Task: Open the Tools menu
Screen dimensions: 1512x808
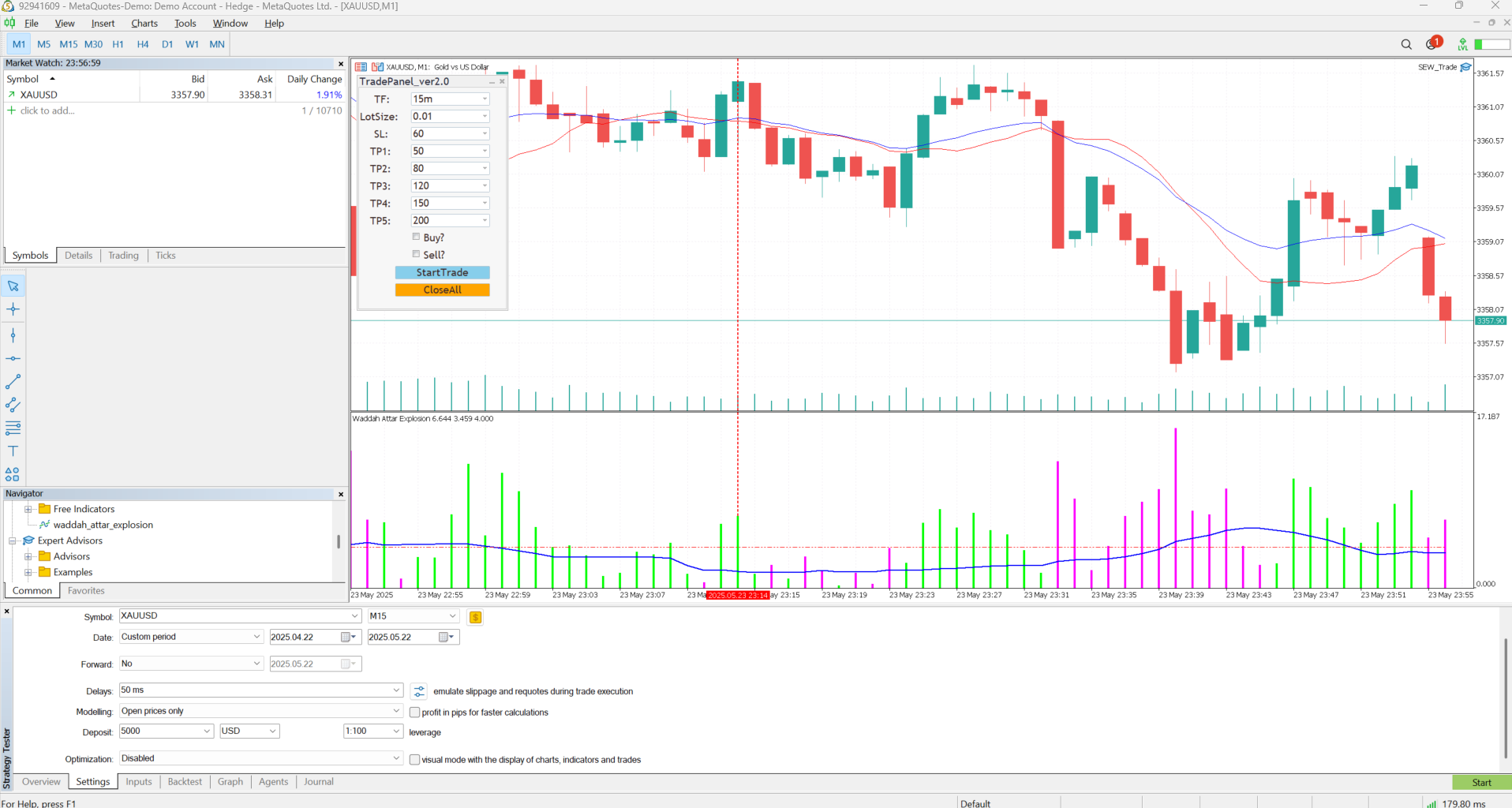Action: (x=185, y=23)
